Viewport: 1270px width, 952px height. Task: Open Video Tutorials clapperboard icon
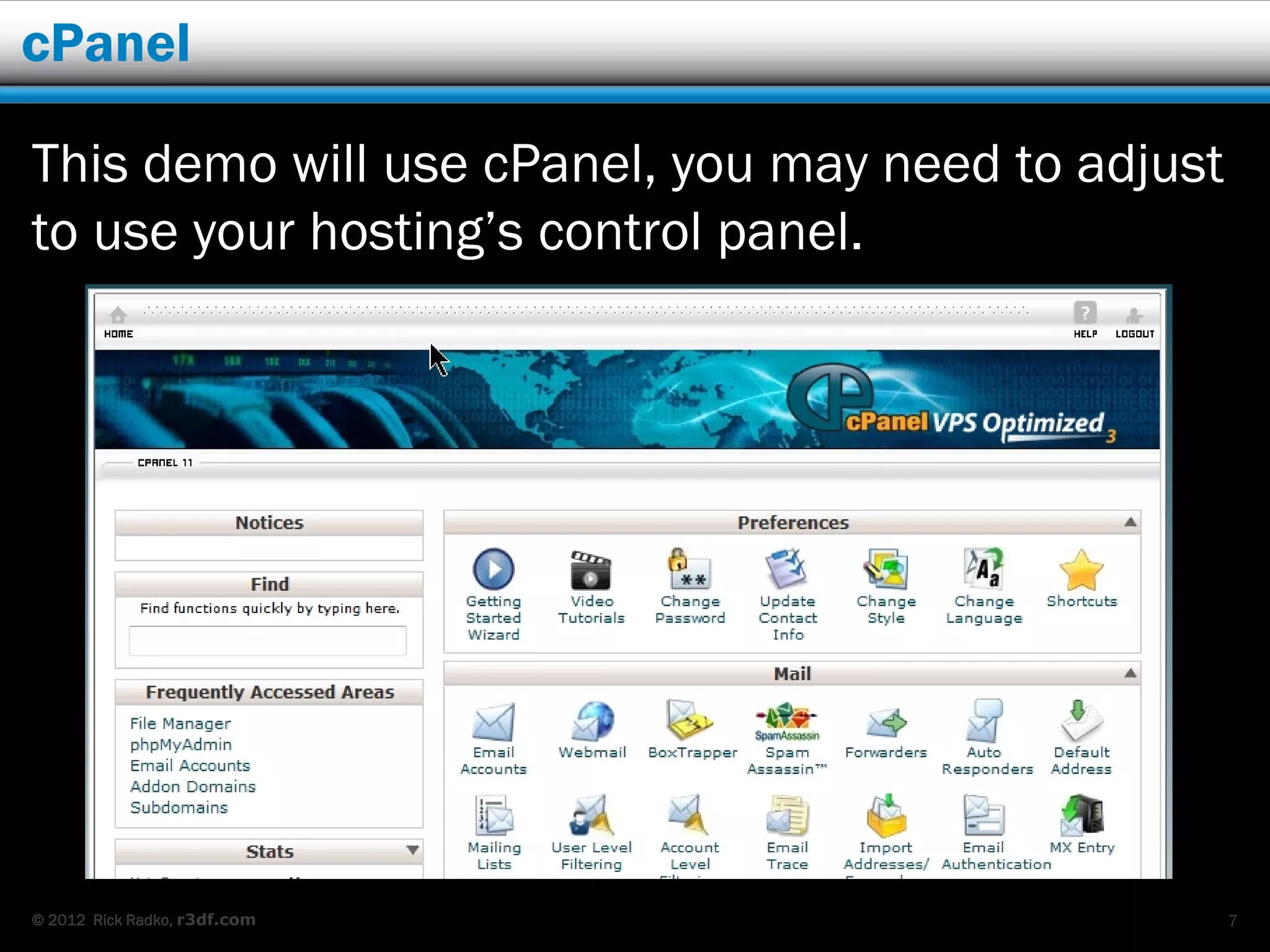591,570
